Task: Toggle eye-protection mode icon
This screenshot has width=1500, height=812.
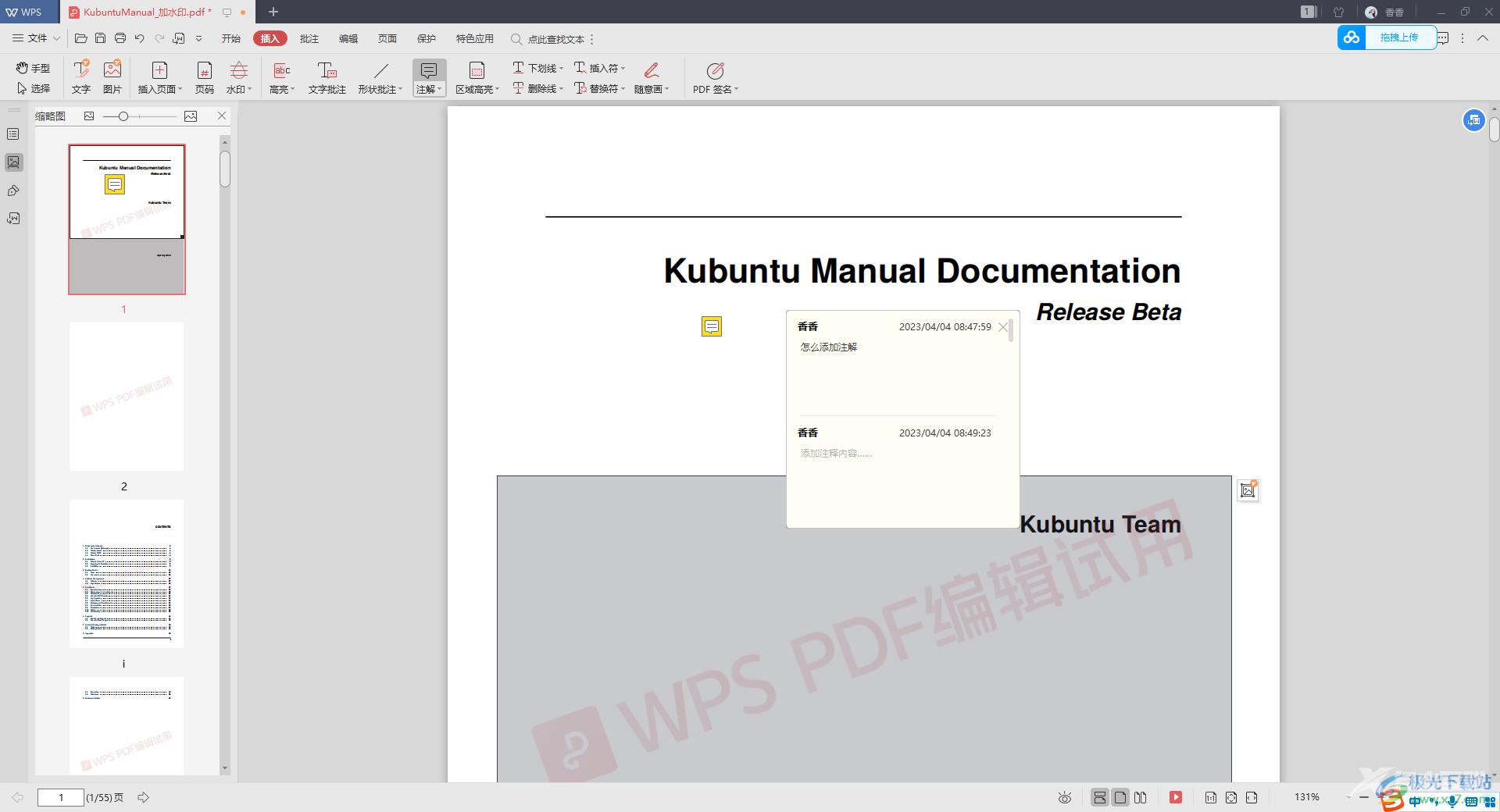Action: [1064, 797]
